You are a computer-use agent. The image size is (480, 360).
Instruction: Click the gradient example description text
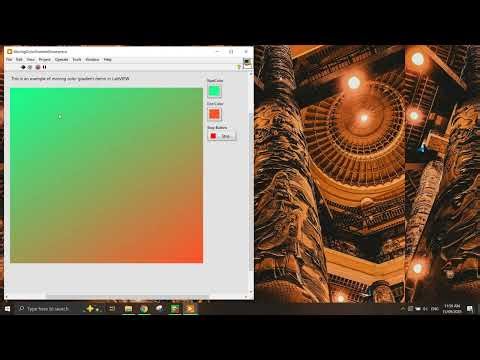[x=70, y=79]
